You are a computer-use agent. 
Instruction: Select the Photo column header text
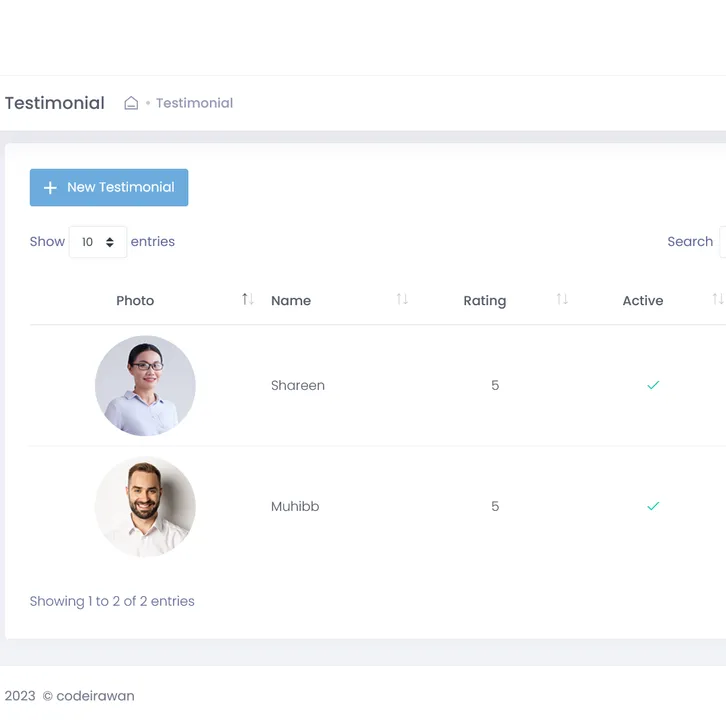pos(135,301)
